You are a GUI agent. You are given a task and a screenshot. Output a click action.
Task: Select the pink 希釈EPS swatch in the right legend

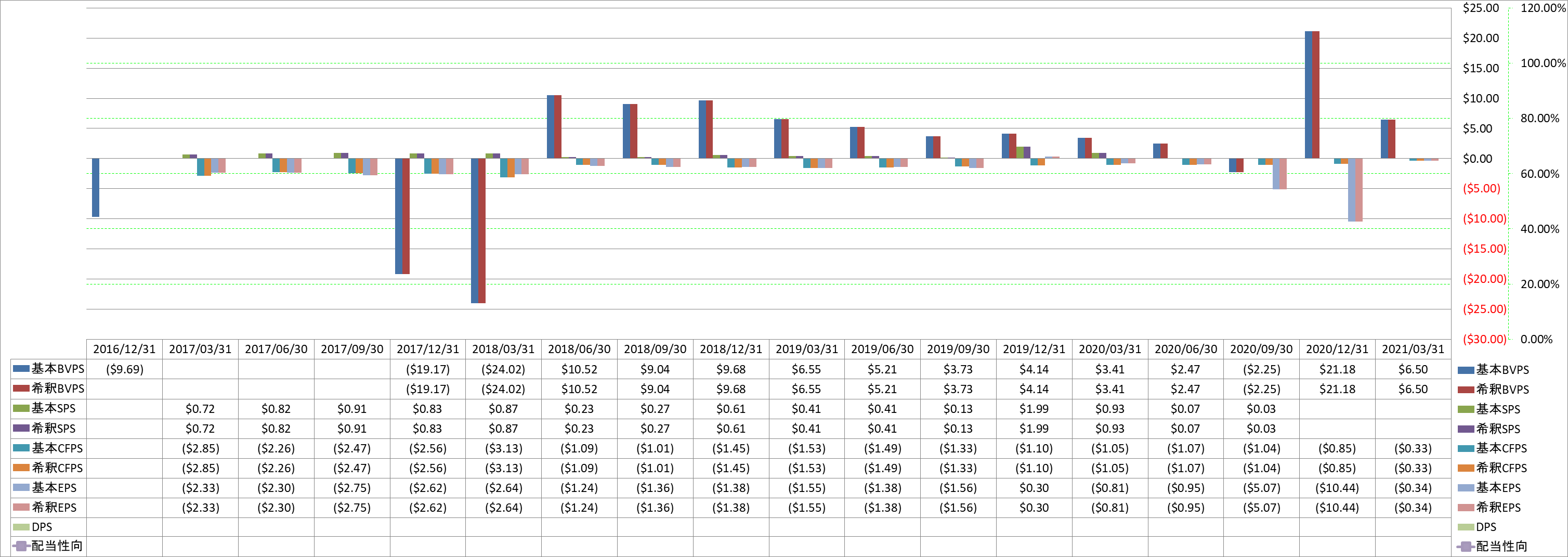click(x=1466, y=507)
